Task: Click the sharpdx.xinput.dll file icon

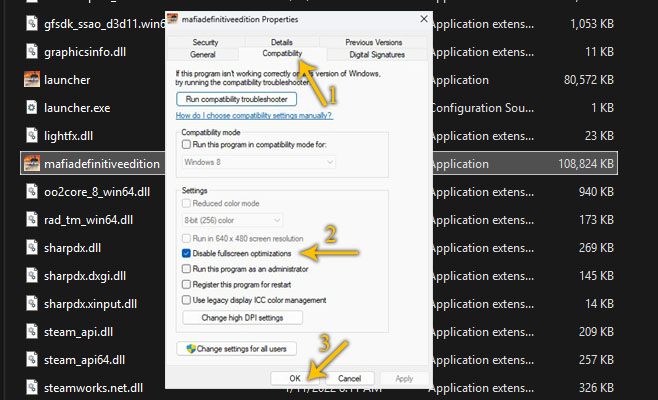Action: [x=32, y=303]
